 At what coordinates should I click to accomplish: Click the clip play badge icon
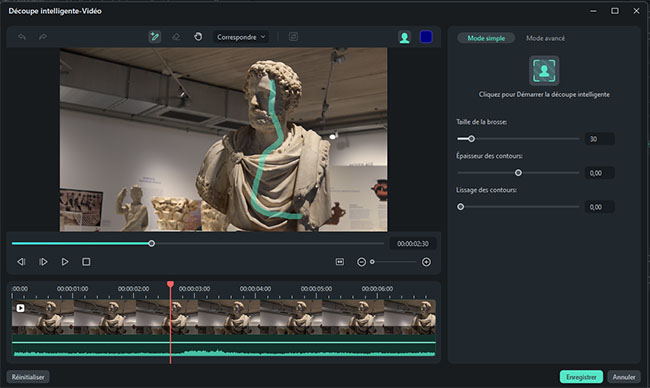20,308
